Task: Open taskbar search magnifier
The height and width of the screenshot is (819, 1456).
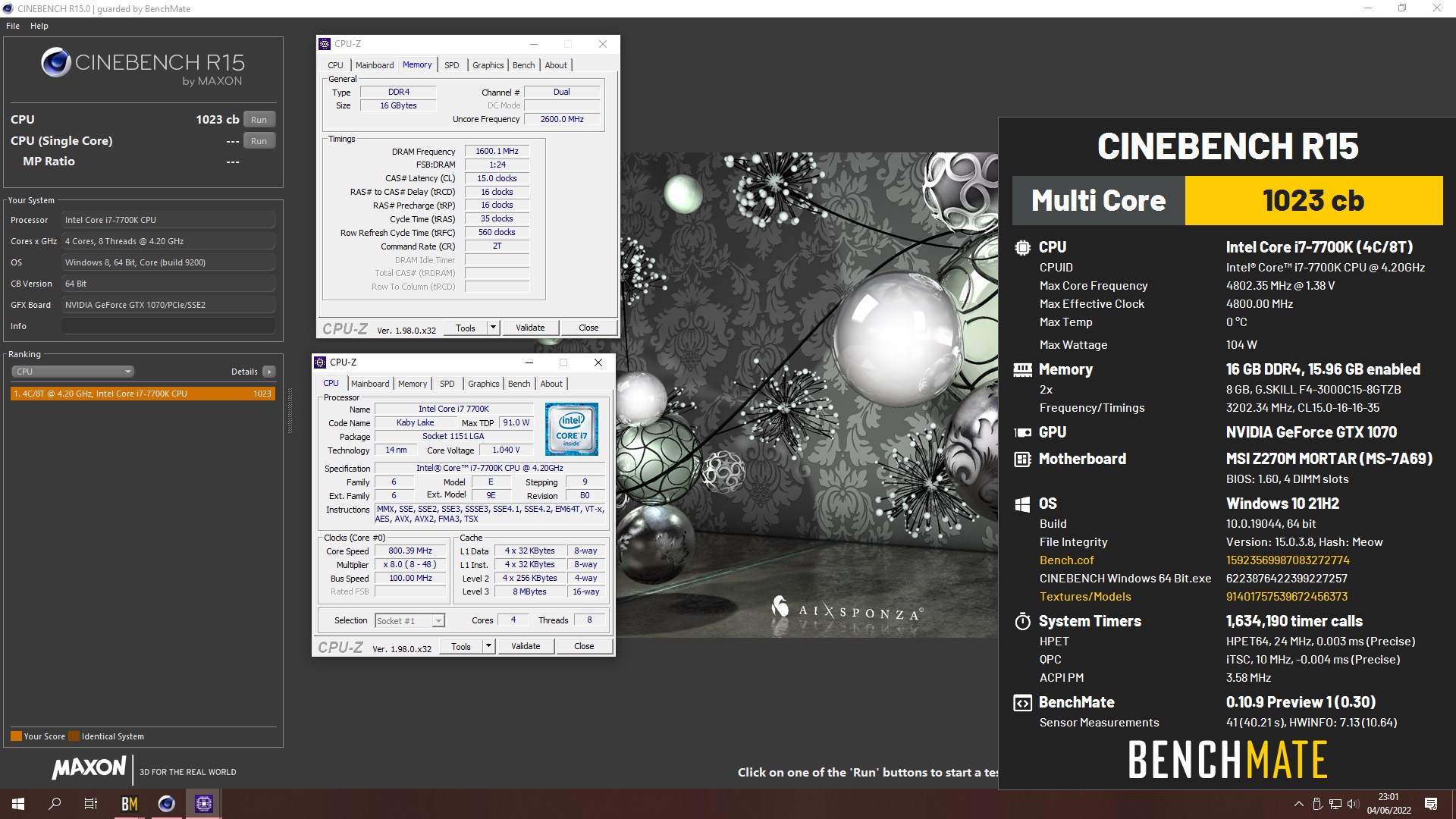Action: point(55,804)
